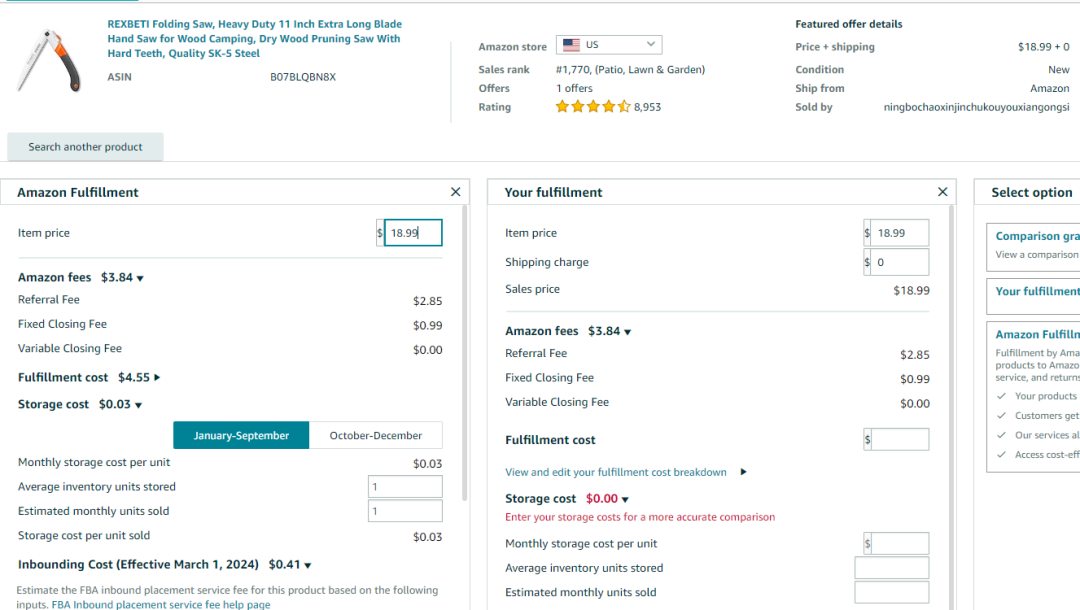Collapse Amazon fees in Amazon Fulfillment panel
Screen dimensions: 1080x610
pyautogui.click(x=140, y=278)
